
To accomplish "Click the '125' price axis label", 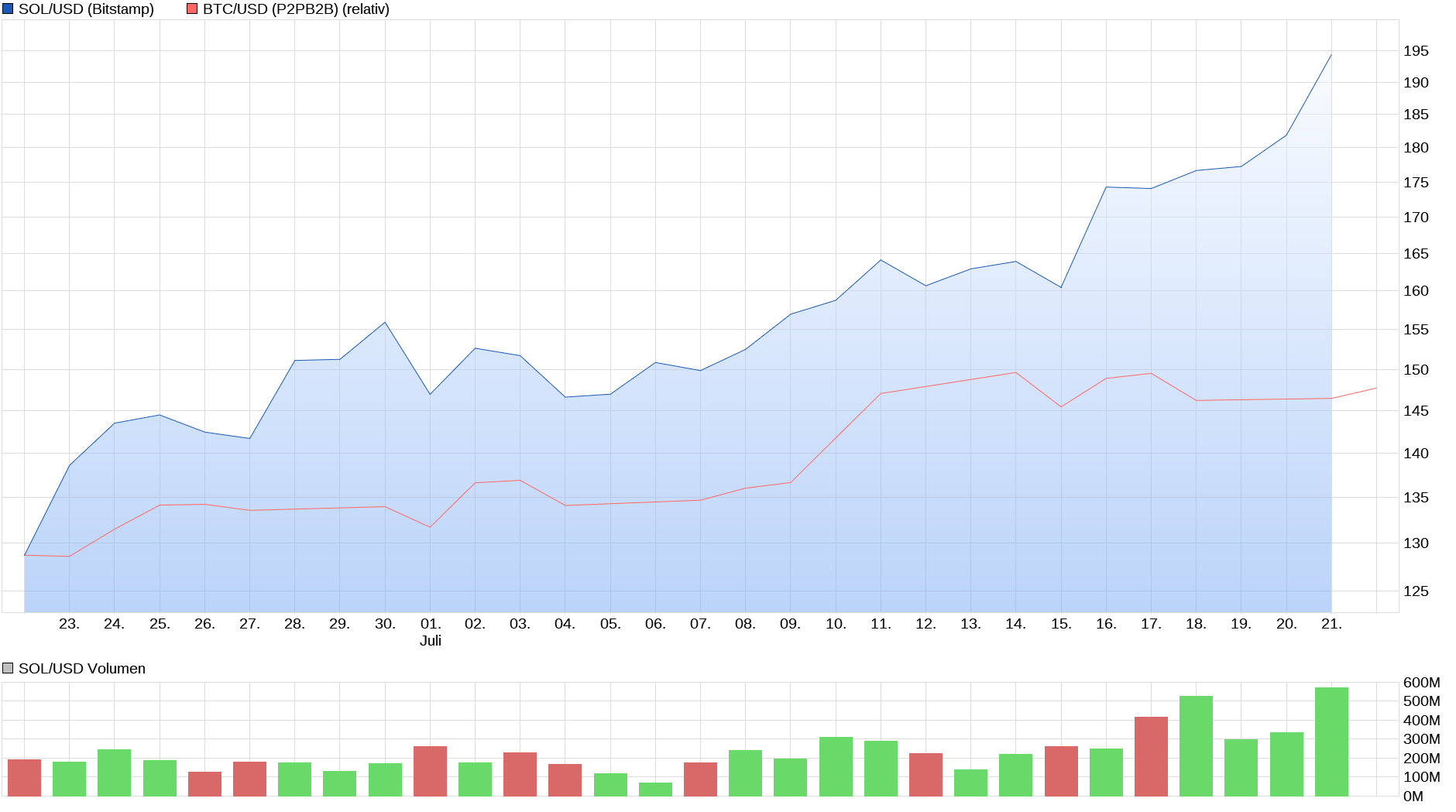I will (1416, 591).
